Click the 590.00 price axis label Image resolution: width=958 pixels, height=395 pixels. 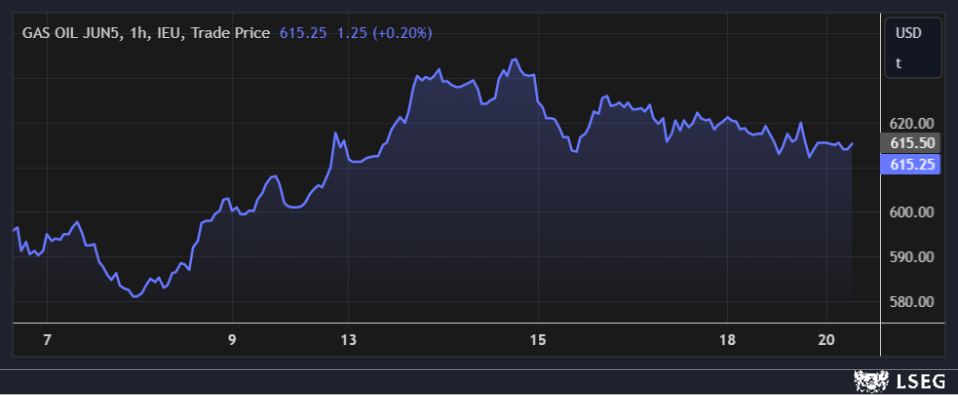coord(912,257)
